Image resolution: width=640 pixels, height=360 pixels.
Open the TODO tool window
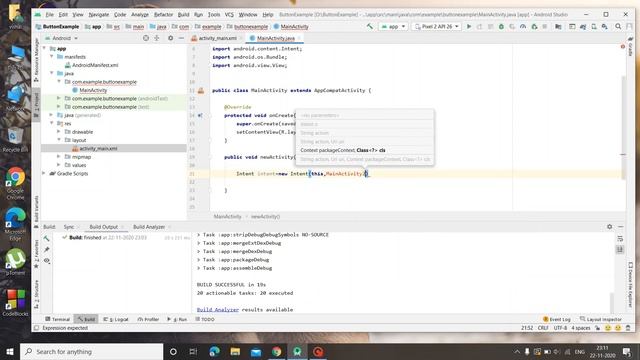point(205,319)
